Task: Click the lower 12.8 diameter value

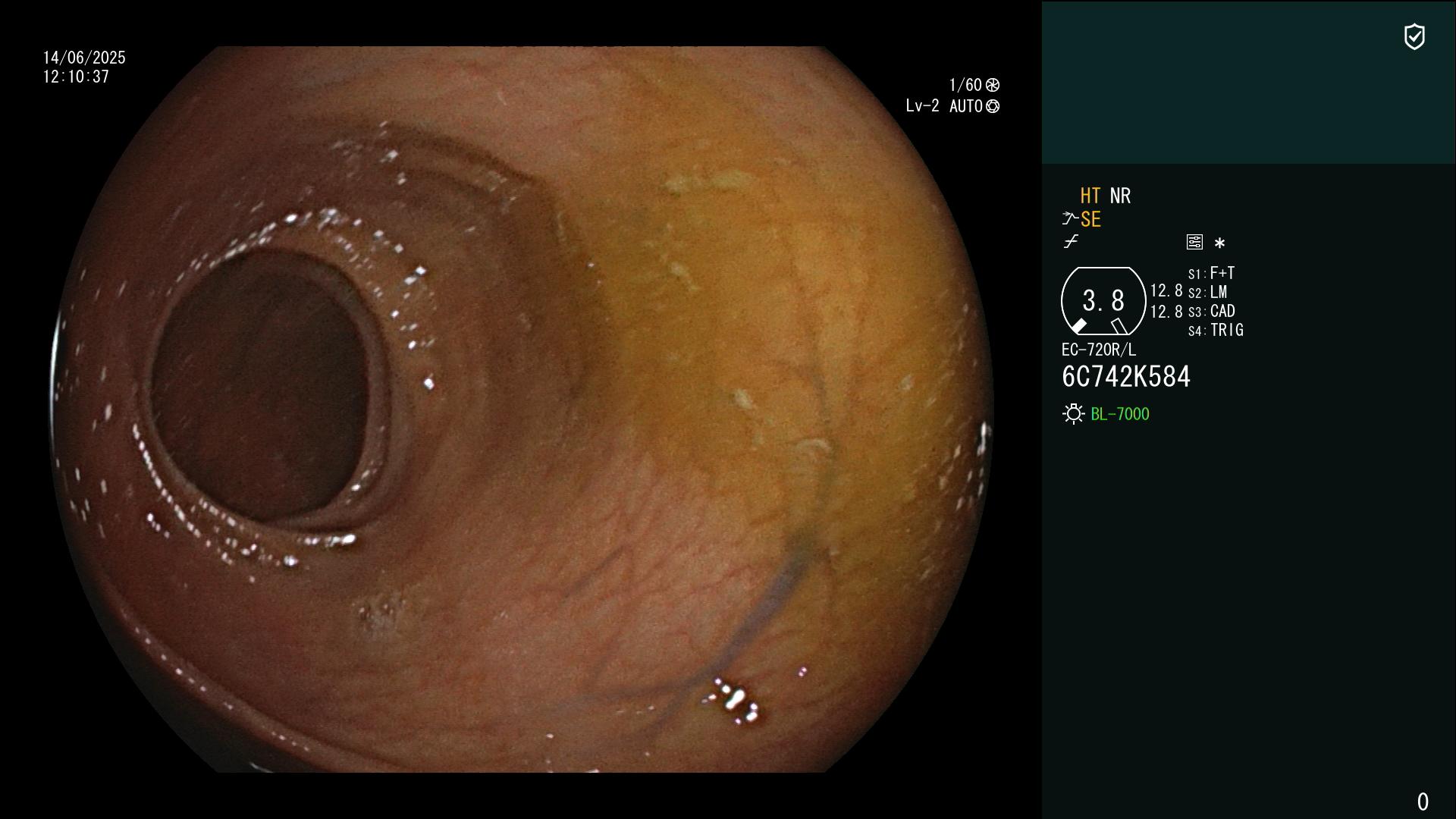Action: (x=1166, y=311)
